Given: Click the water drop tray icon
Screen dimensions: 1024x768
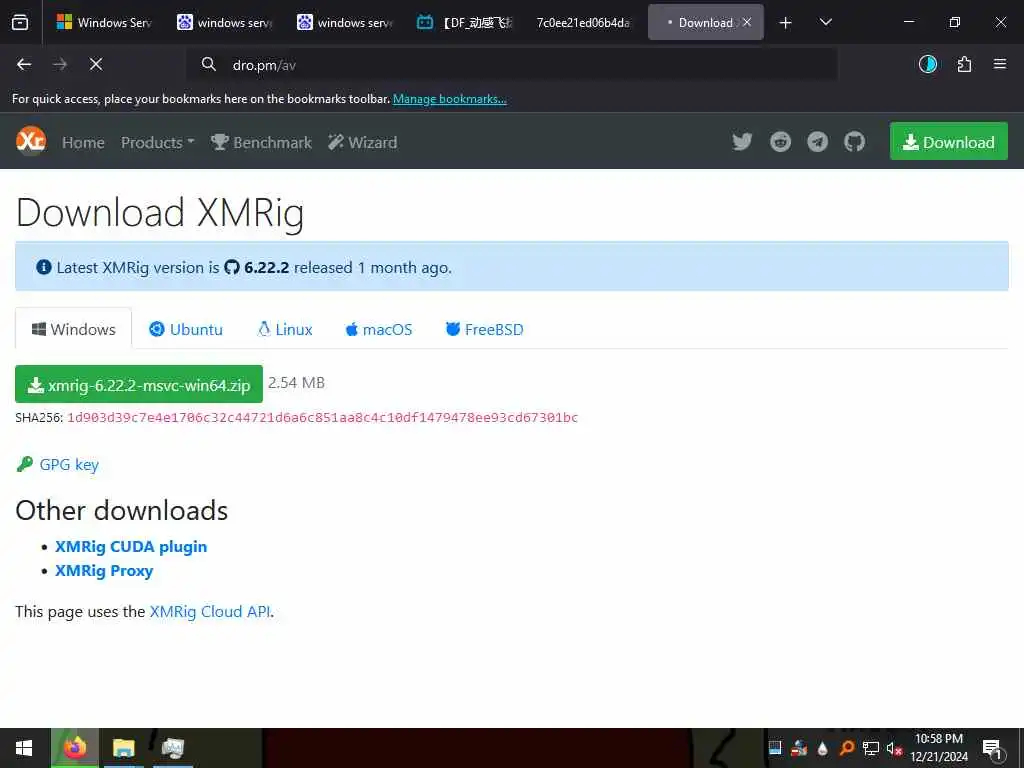Looking at the screenshot, I should click(823, 748).
